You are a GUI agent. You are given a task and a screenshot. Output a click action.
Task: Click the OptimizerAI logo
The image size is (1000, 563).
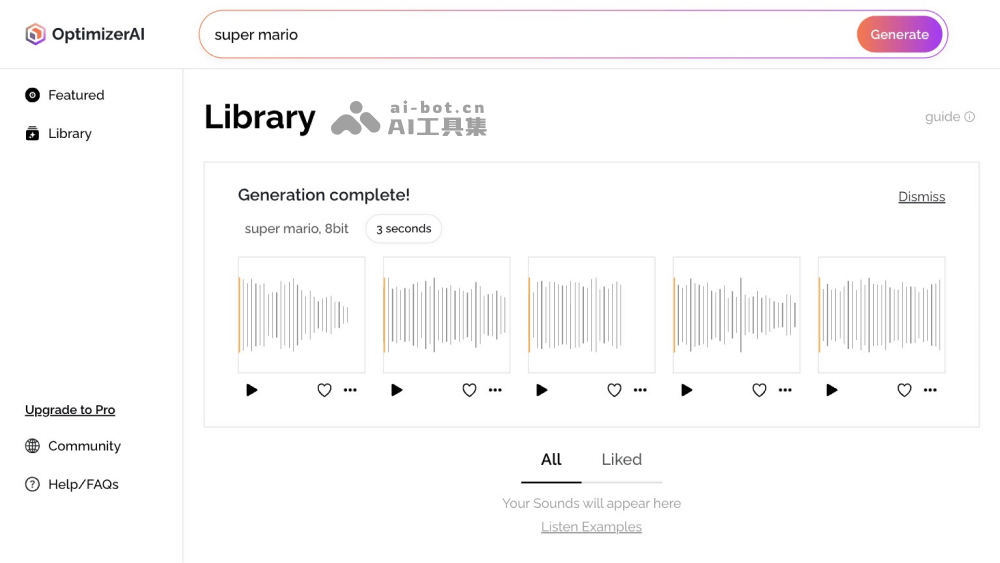[x=85, y=34]
